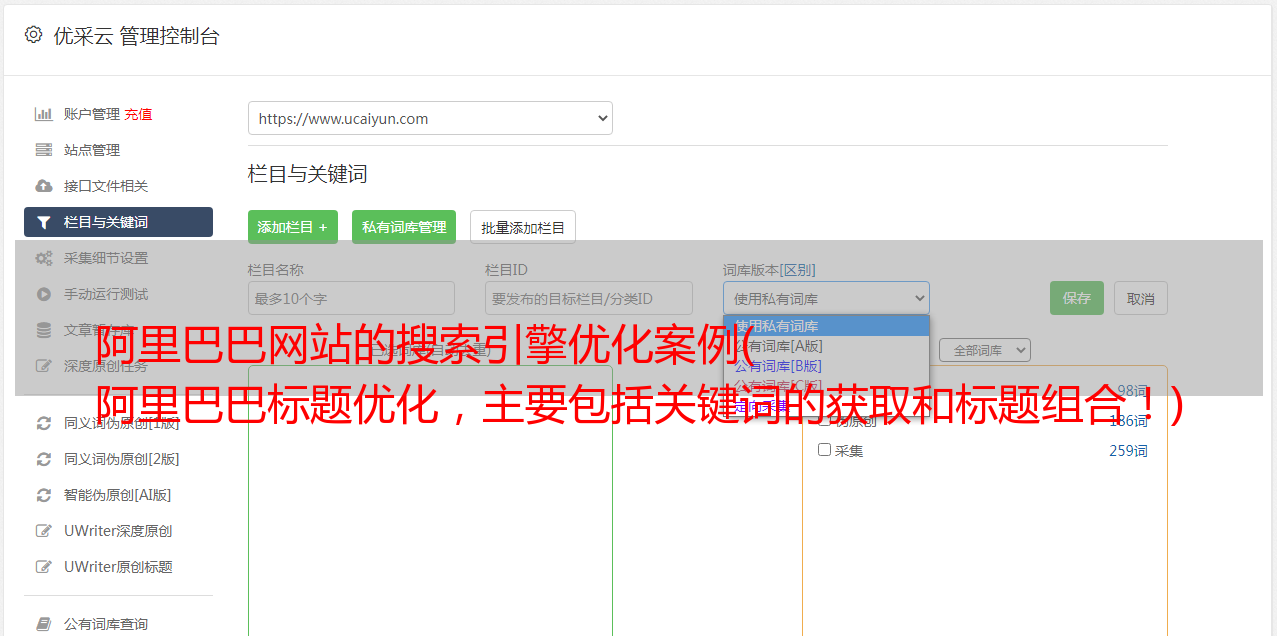
Task: Focus the 栏目名称 input field
Action: coord(351,298)
